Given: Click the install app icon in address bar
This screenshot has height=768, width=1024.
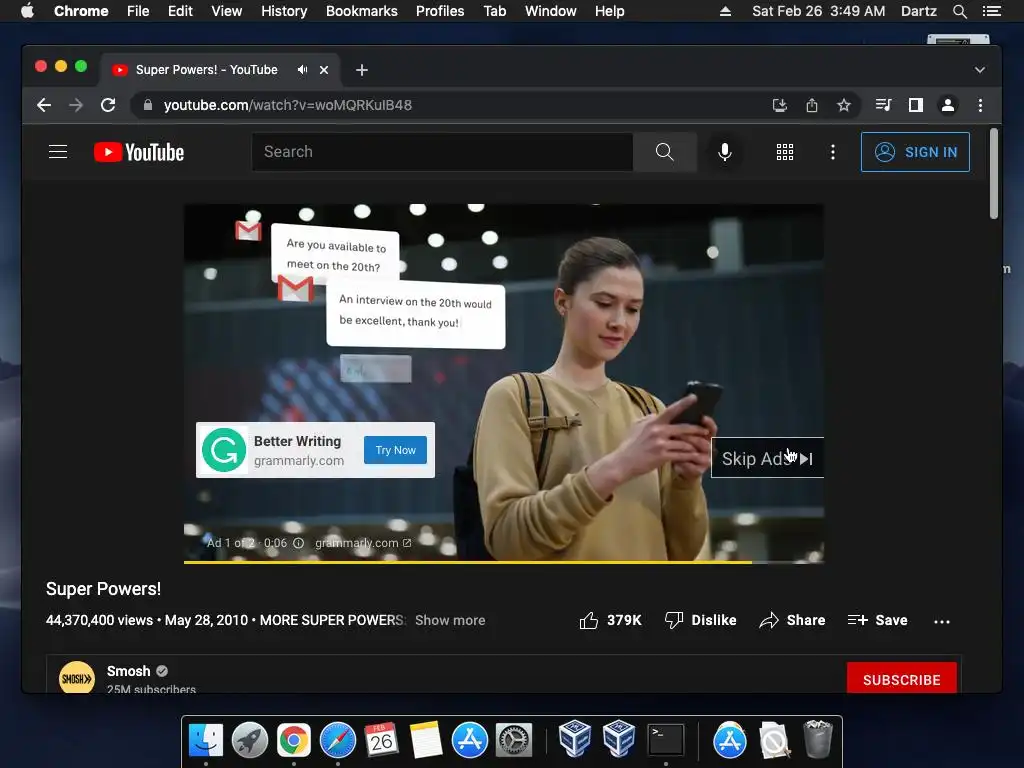Looking at the screenshot, I should (x=779, y=105).
